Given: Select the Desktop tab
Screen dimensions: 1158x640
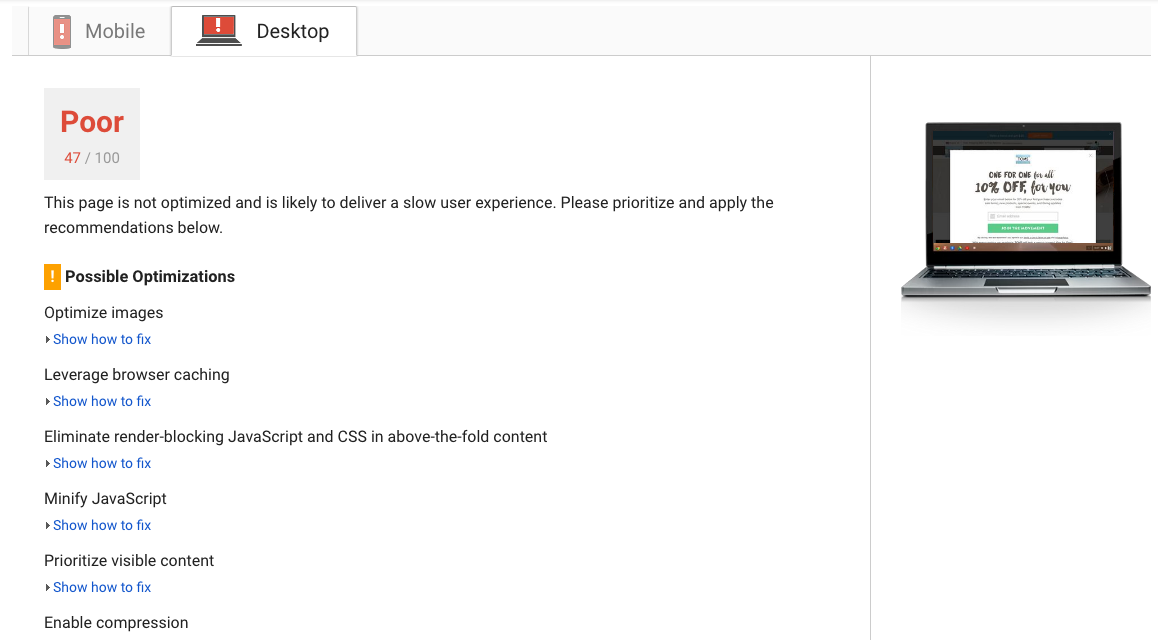Looking at the screenshot, I should (x=264, y=31).
